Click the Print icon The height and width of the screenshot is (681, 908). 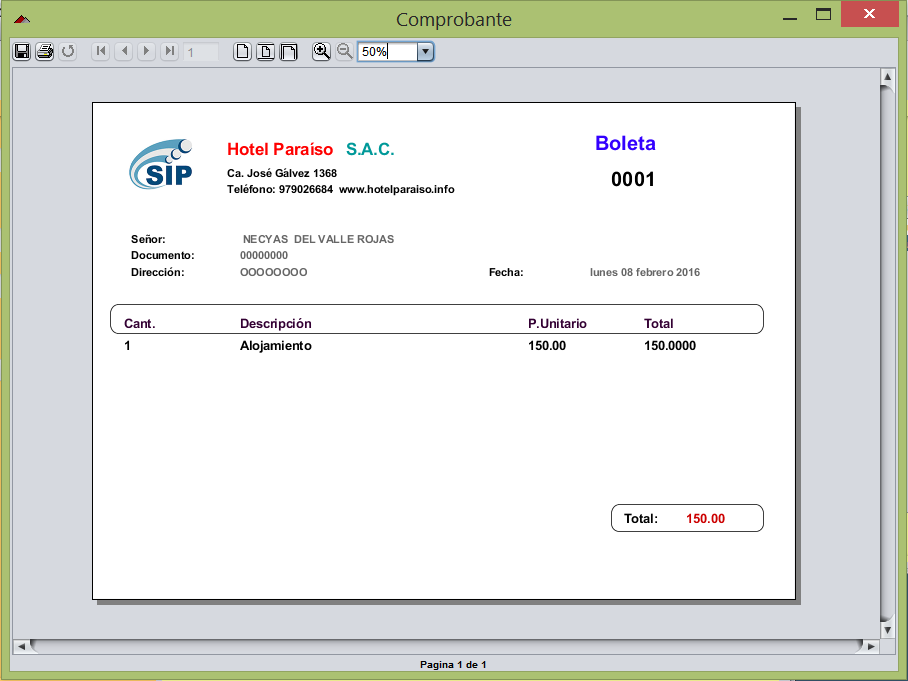45,52
